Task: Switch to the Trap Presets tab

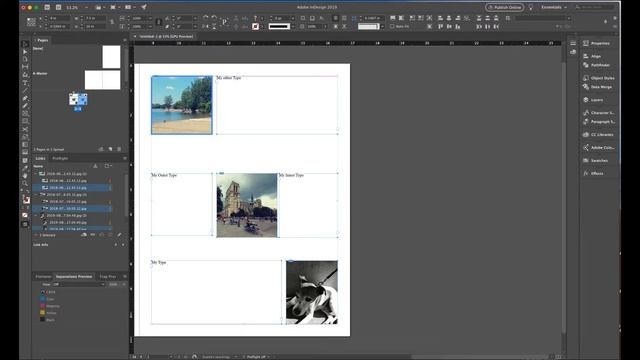Action: [x=108, y=276]
